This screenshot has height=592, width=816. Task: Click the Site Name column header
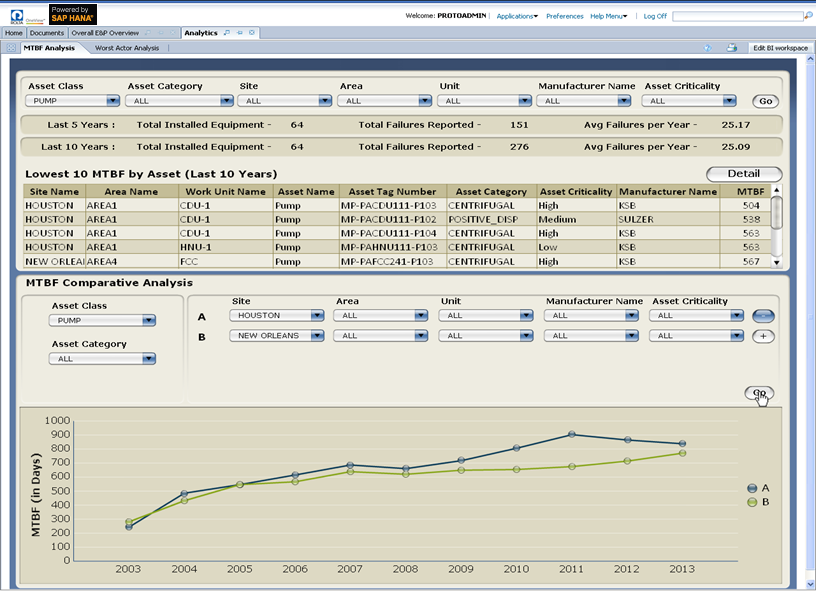(x=54, y=191)
